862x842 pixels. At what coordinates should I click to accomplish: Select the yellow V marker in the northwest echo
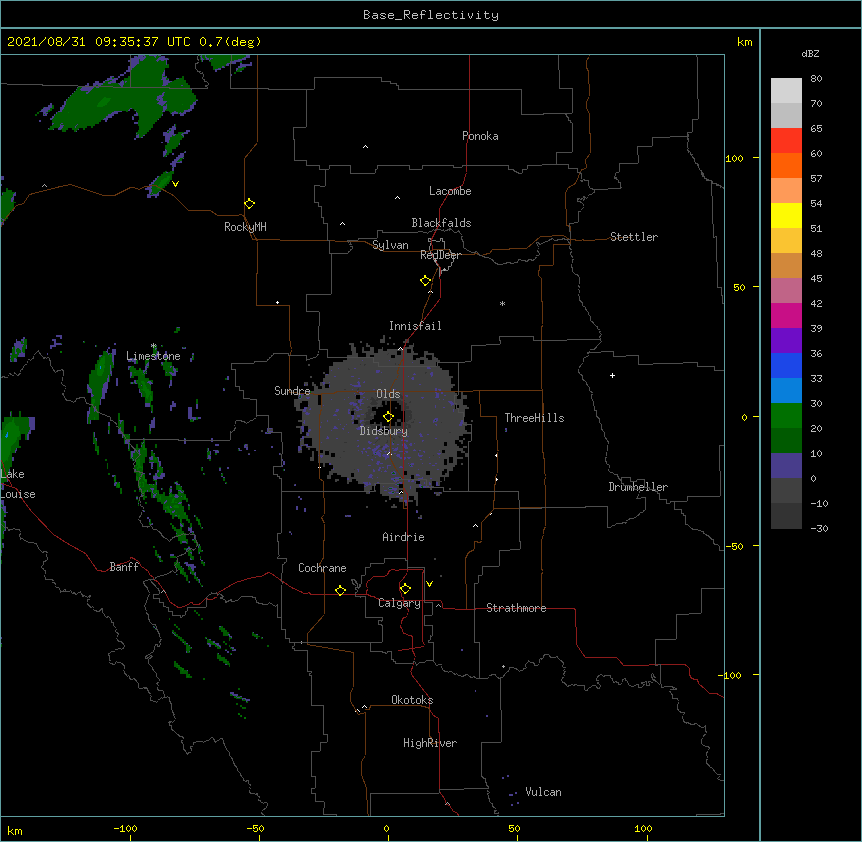click(175, 184)
